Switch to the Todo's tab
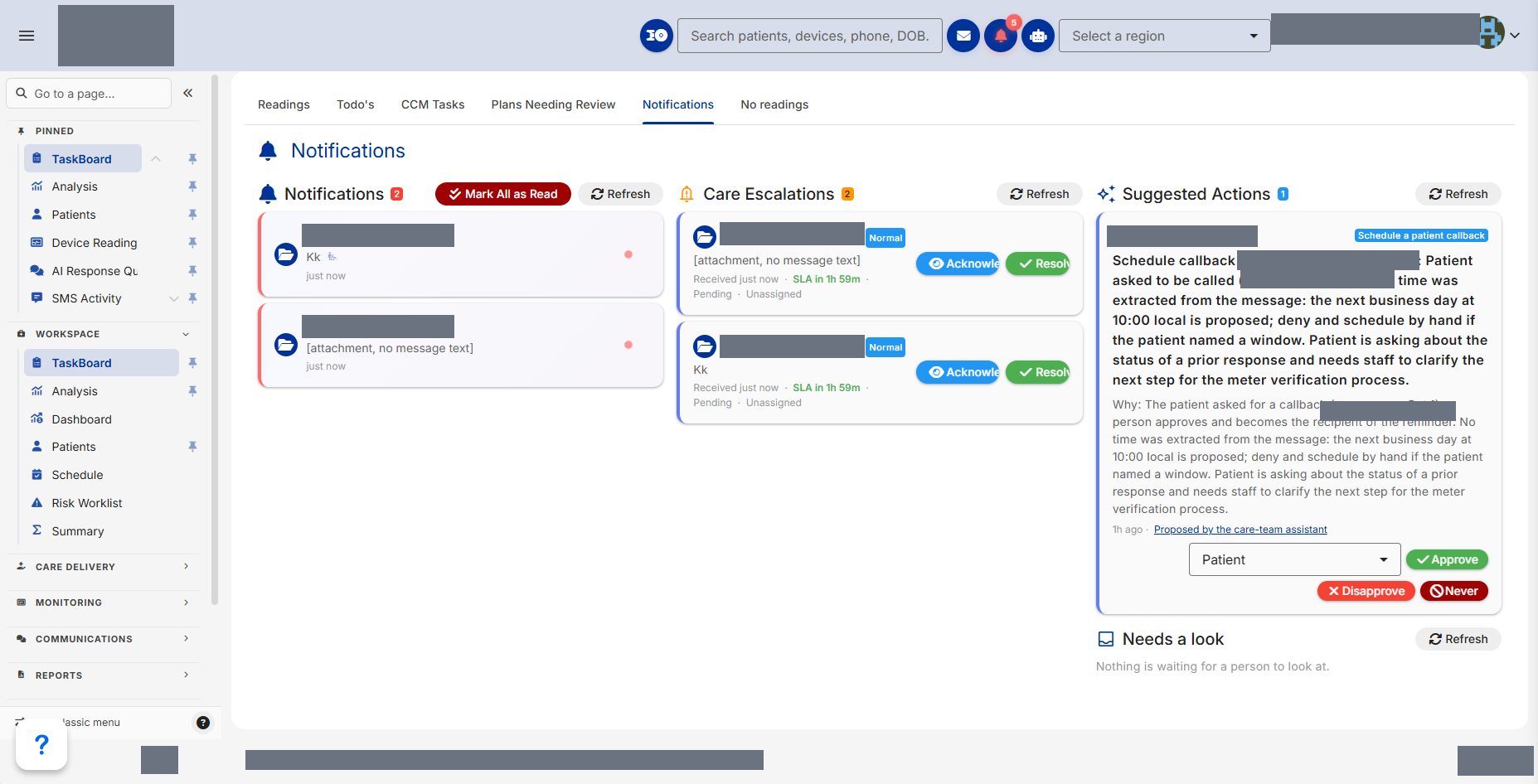Screen dimensions: 1538x784 pos(356,104)
